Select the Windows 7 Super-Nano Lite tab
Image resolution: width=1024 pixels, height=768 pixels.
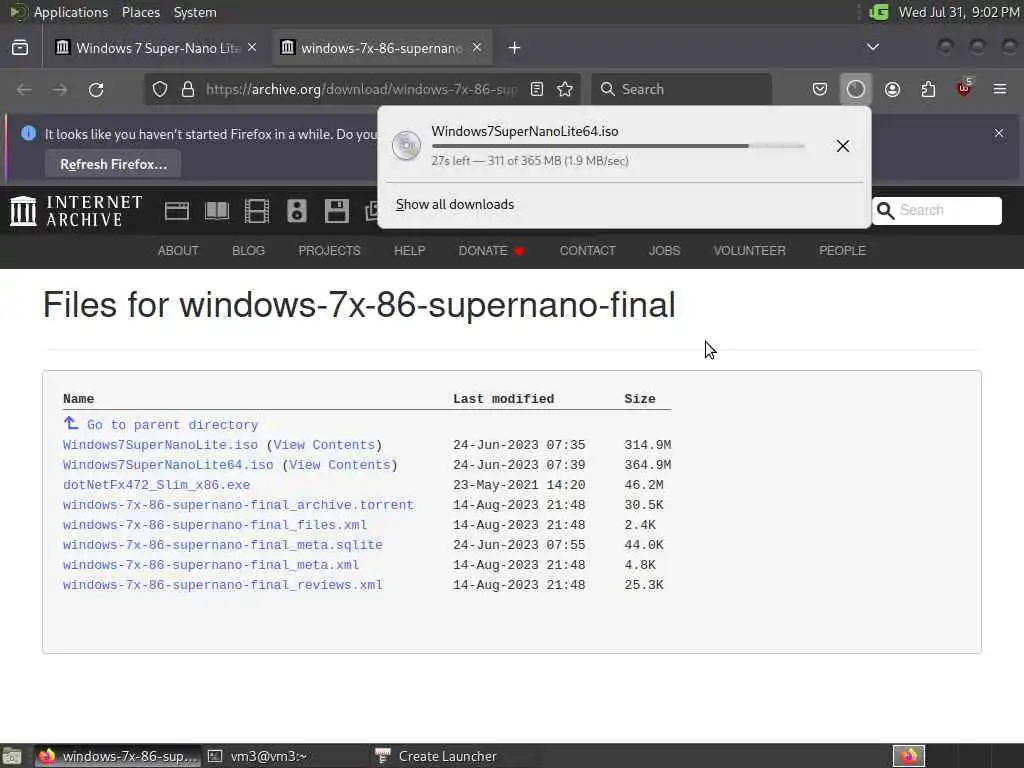(157, 48)
